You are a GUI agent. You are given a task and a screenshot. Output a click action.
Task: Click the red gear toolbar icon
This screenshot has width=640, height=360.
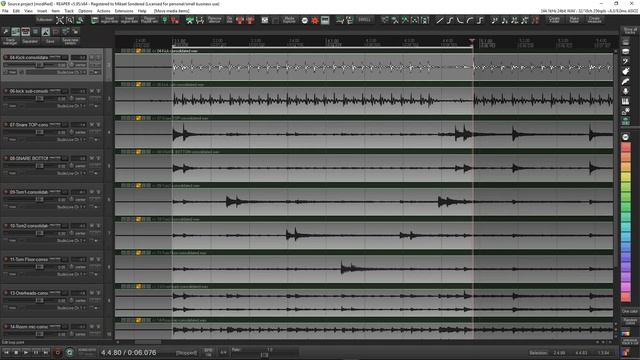315,20
